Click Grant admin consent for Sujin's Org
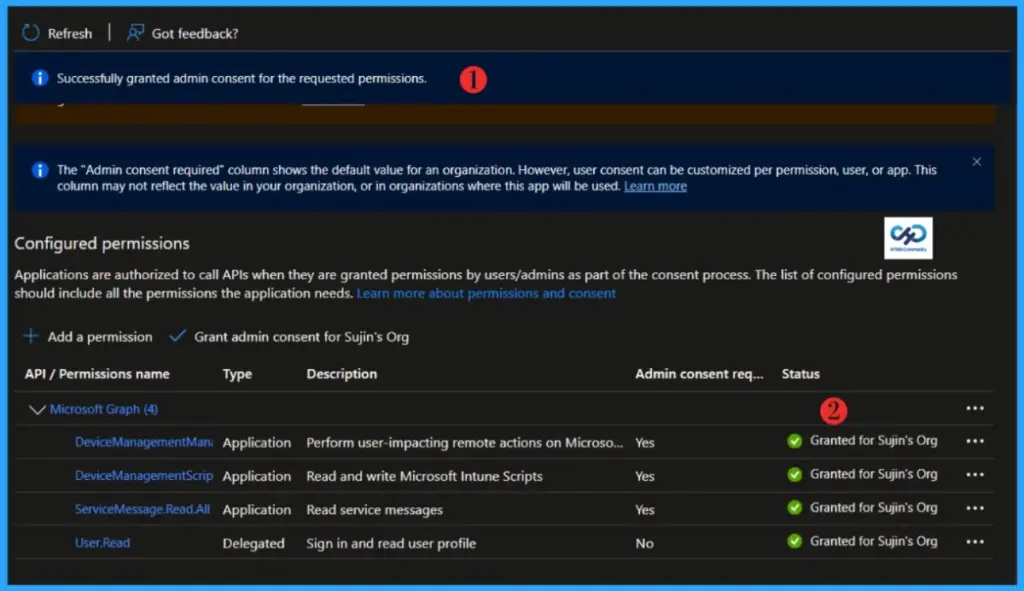This screenshot has height=591, width=1024. pyautogui.click(x=302, y=337)
